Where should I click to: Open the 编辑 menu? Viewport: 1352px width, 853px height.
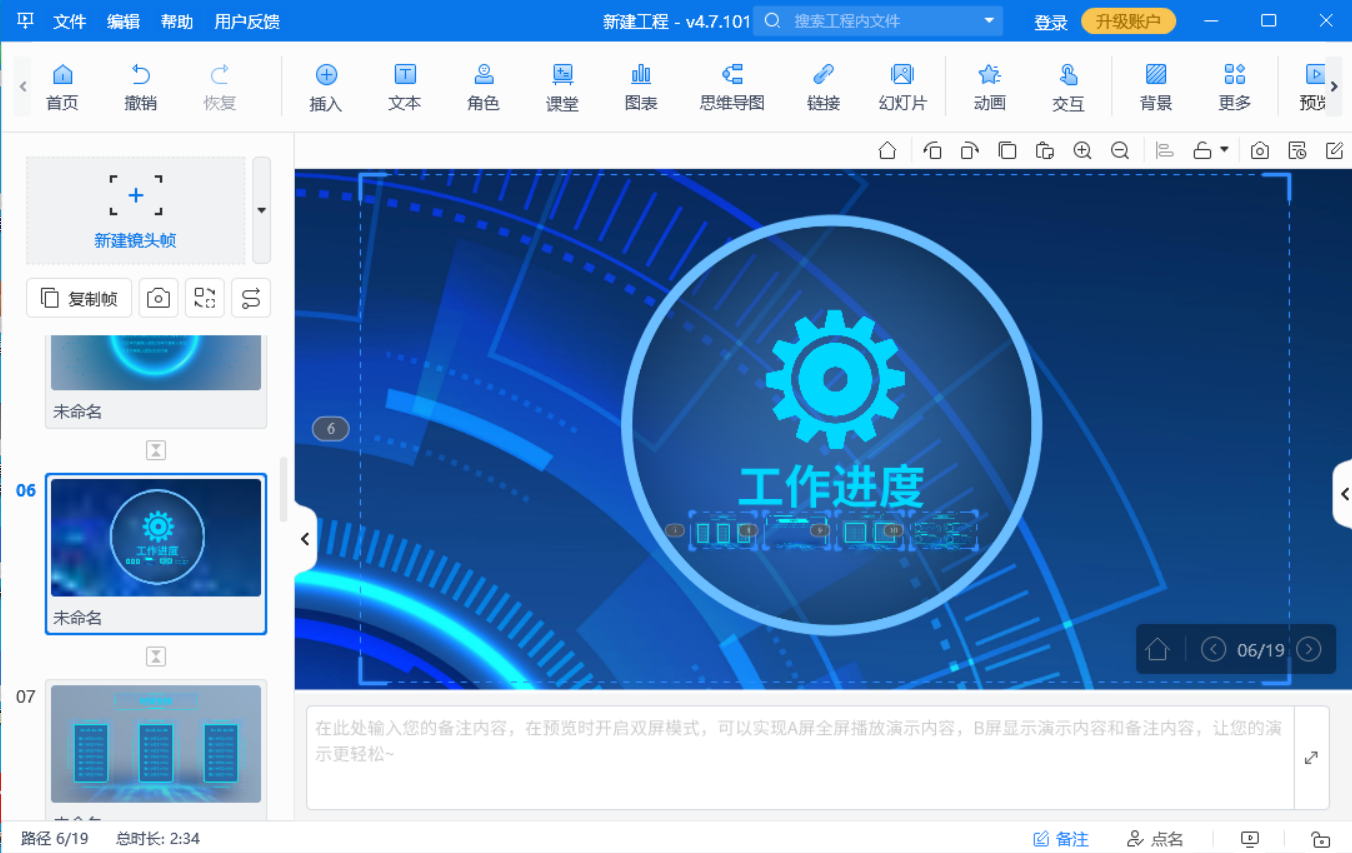pos(123,21)
